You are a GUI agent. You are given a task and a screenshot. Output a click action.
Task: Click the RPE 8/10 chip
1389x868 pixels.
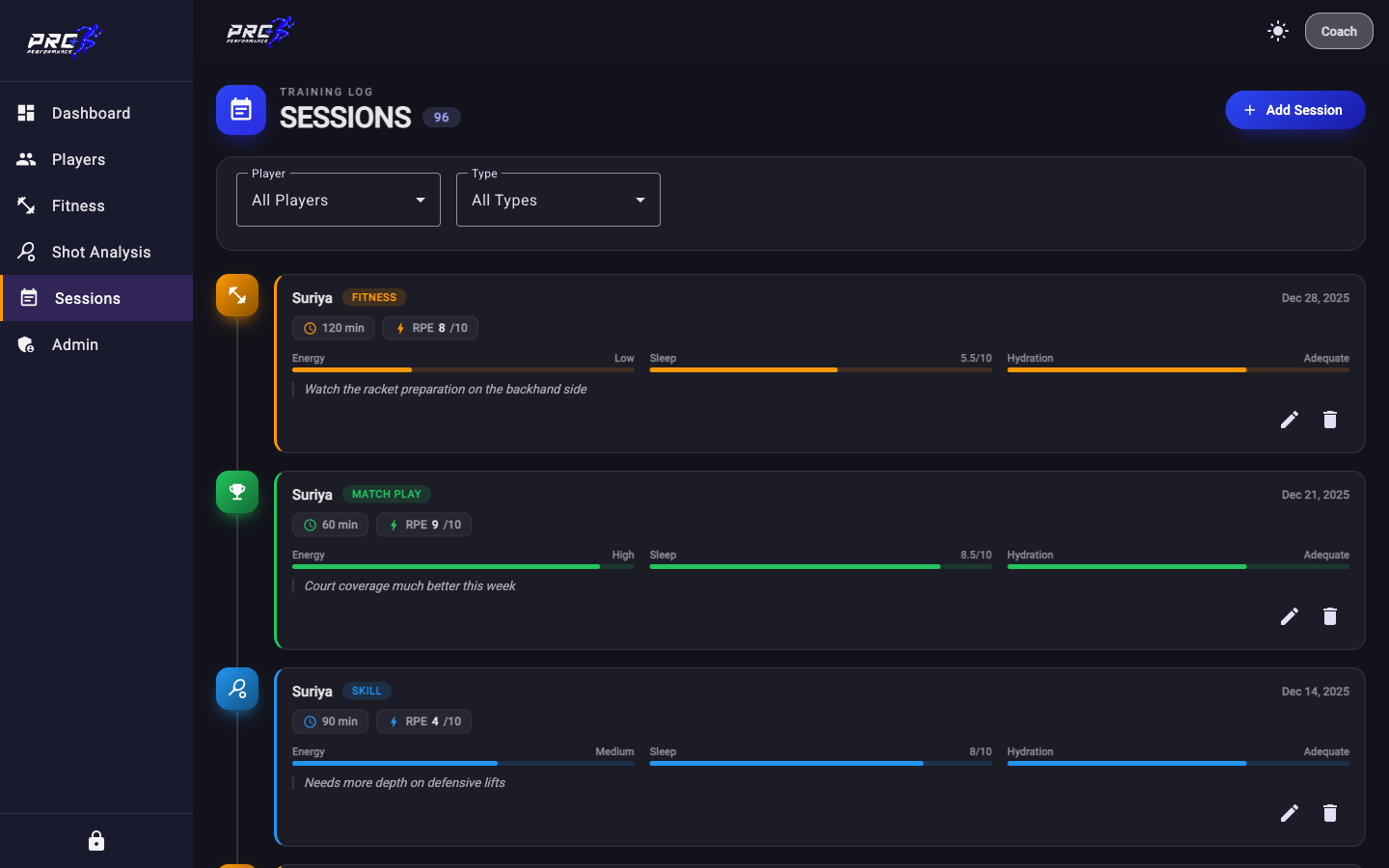(x=430, y=328)
